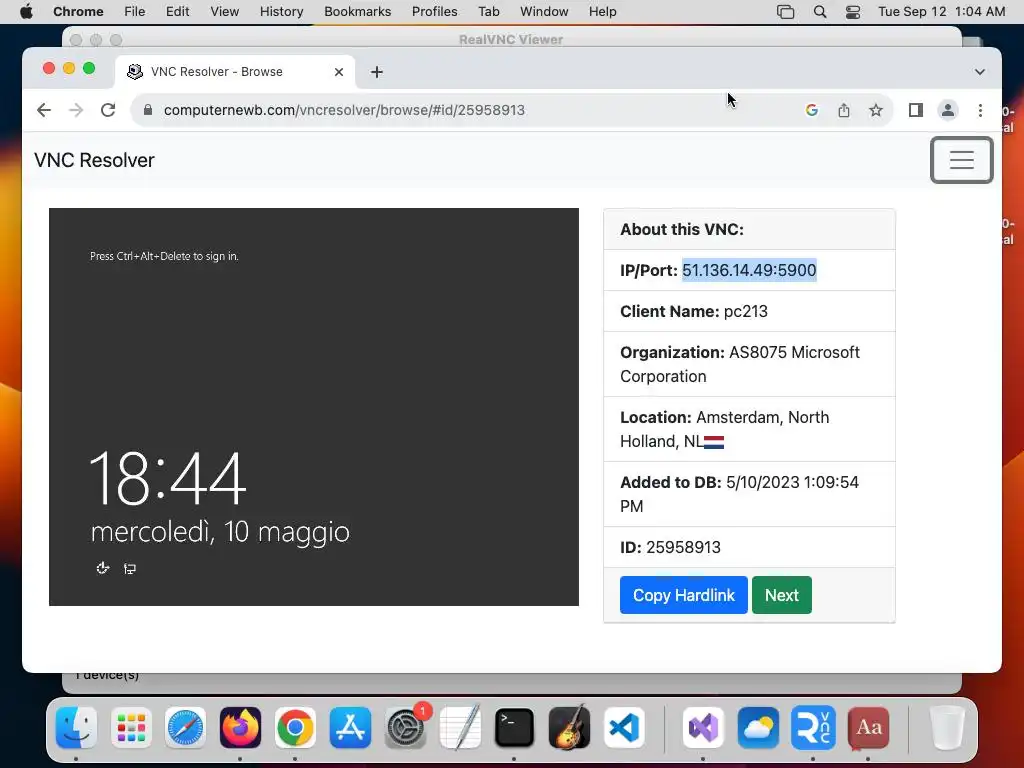
Task: Open the History menu
Action: [x=281, y=12]
